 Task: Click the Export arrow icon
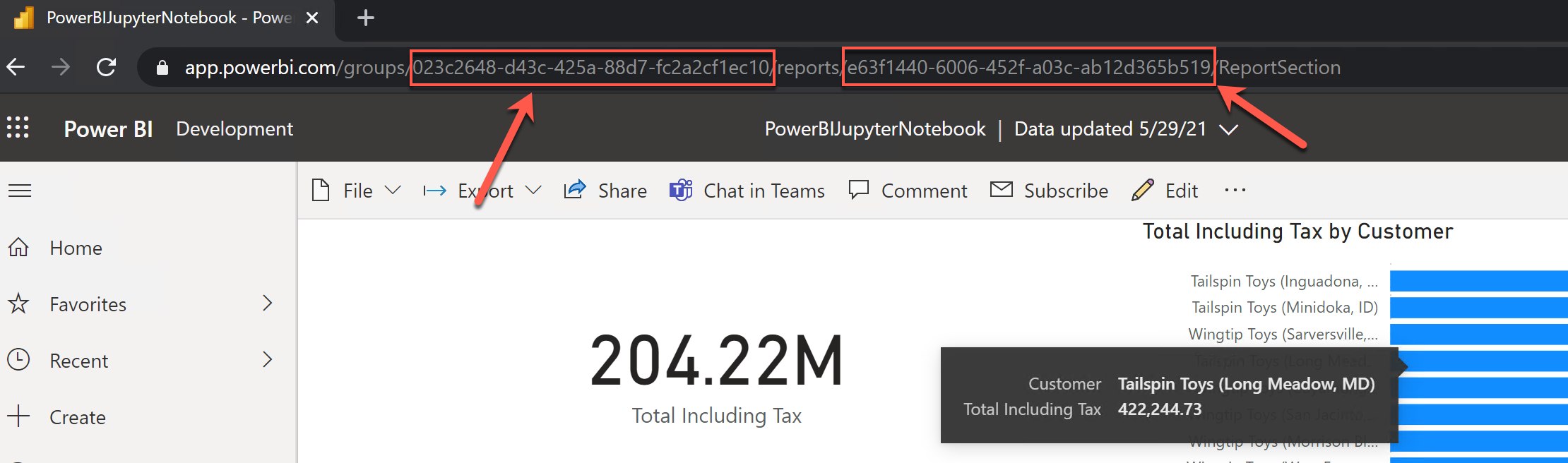435,191
